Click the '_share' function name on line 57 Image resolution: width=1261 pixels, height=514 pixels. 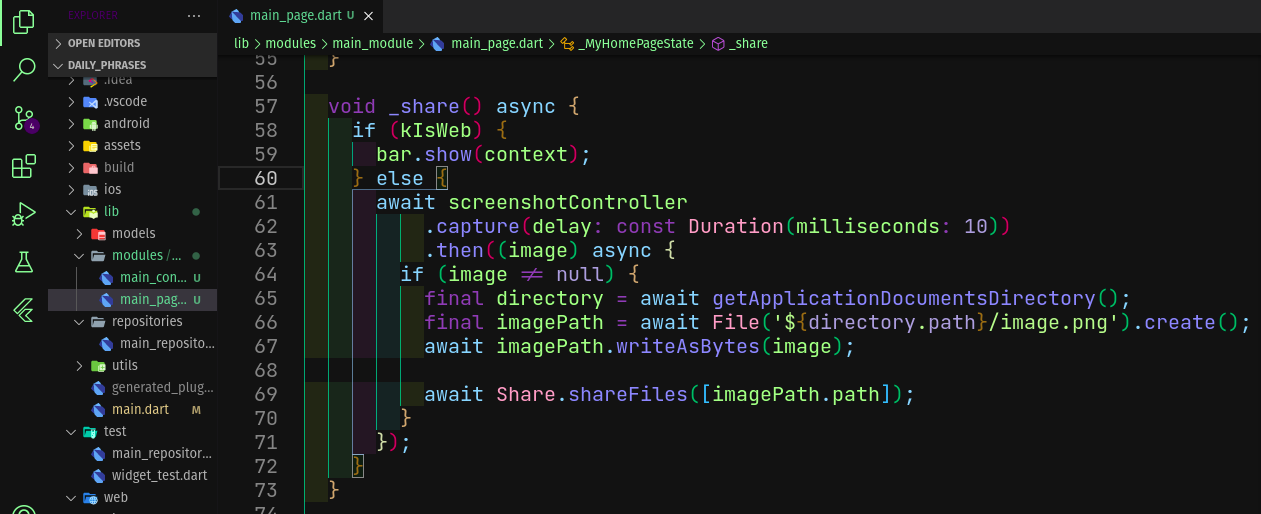point(424,106)
